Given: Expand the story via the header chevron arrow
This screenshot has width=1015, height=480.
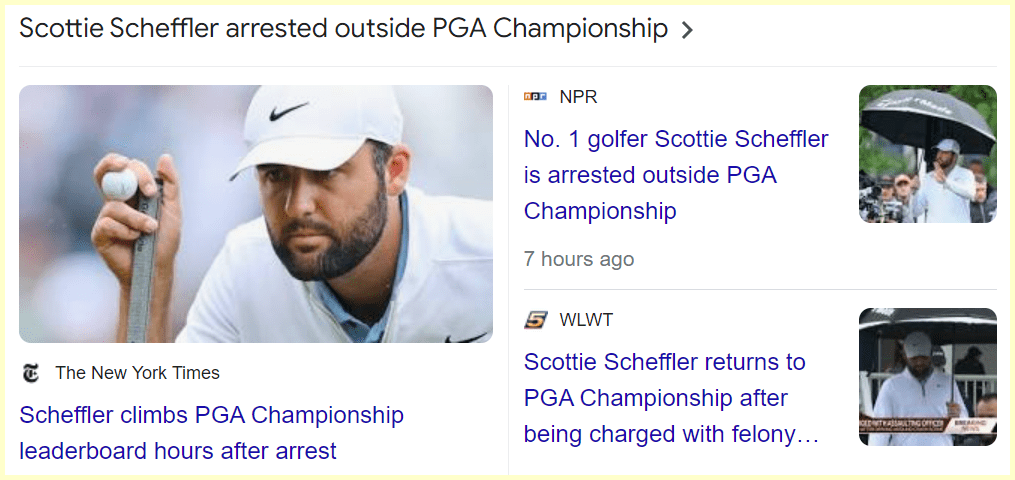Looking at the screenshot, I should click(687, 30).
